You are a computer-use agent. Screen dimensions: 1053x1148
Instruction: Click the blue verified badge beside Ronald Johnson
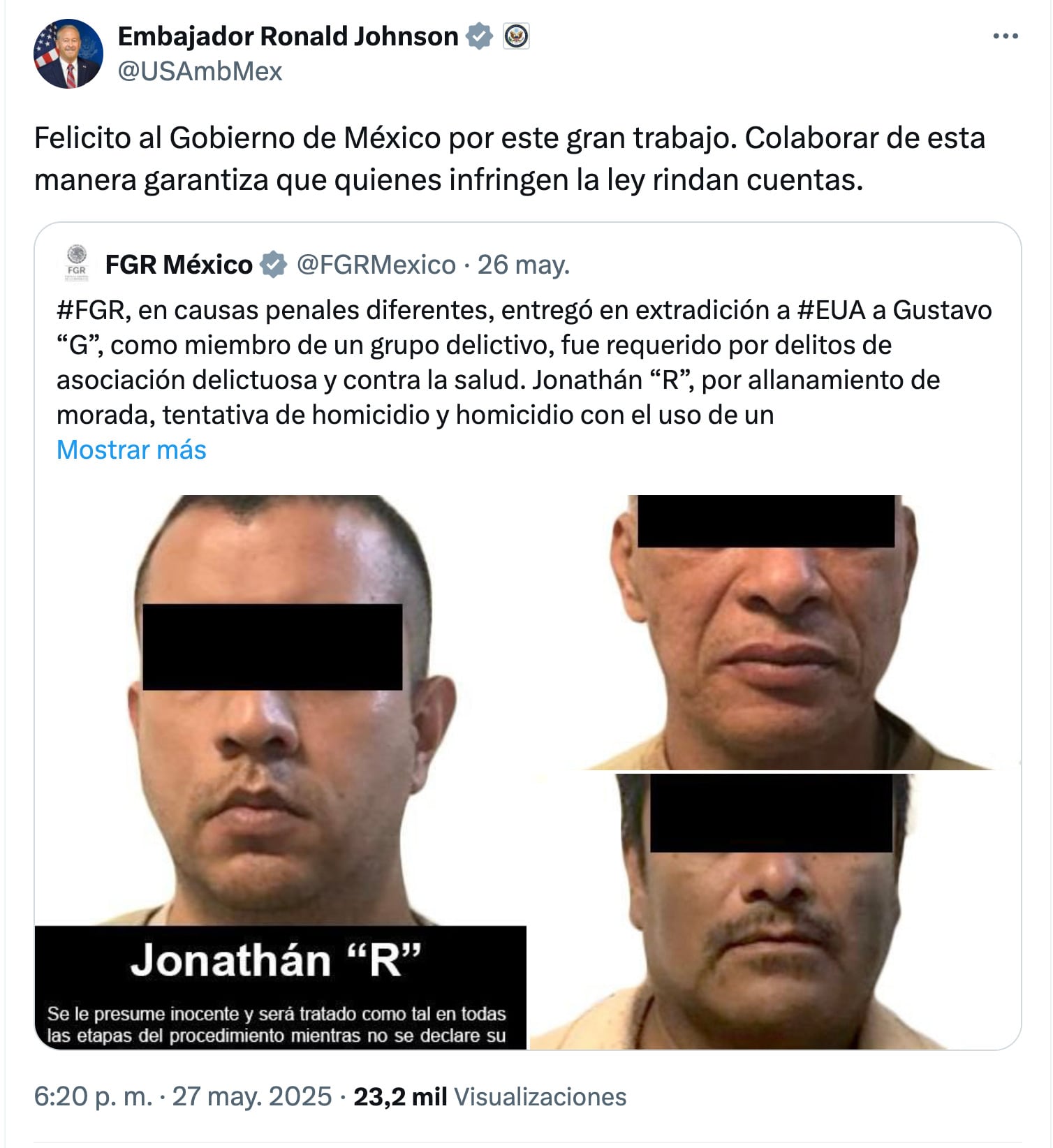click(x=479, y=36)
